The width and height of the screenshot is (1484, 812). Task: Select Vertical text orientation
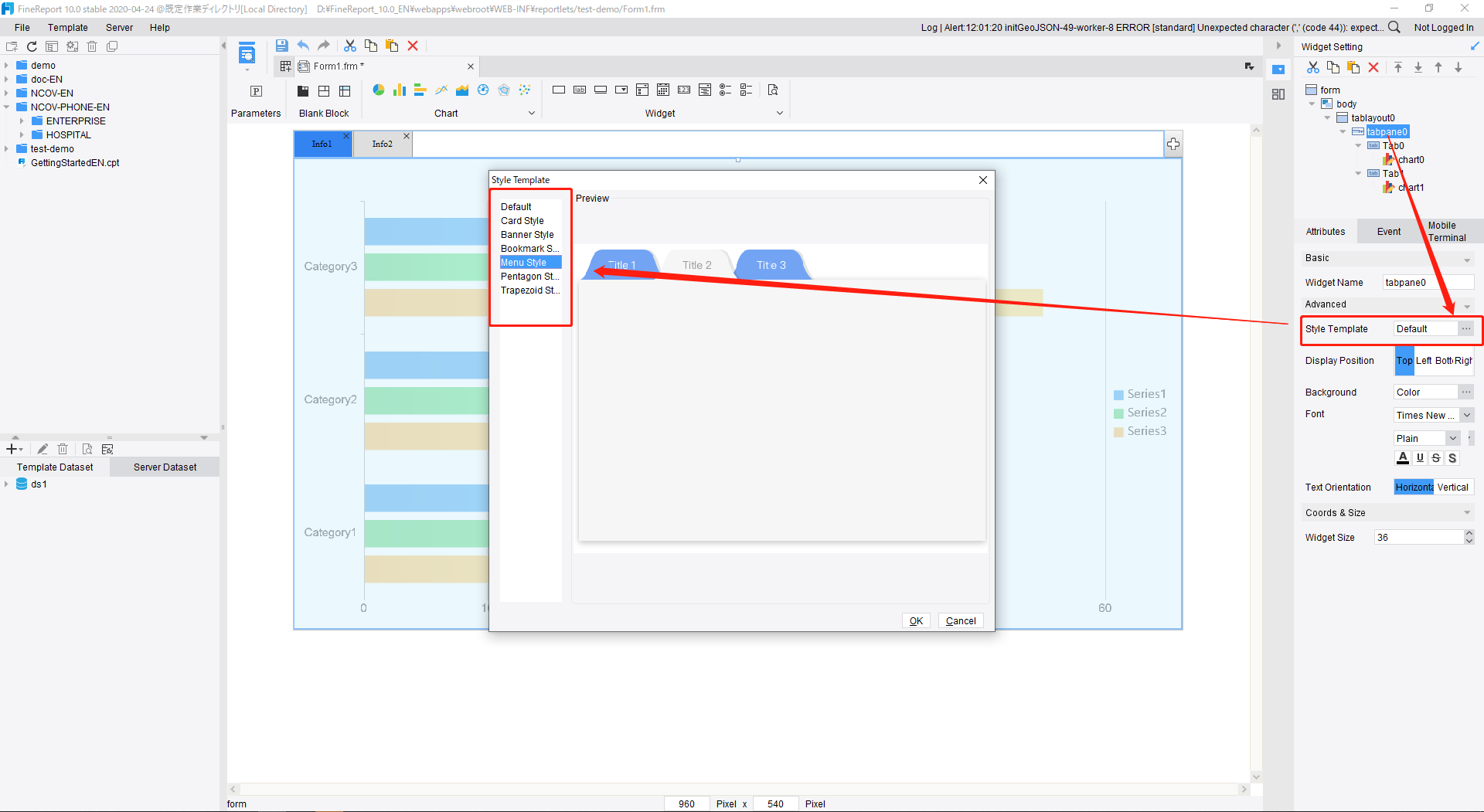[x=1453, y=488]
